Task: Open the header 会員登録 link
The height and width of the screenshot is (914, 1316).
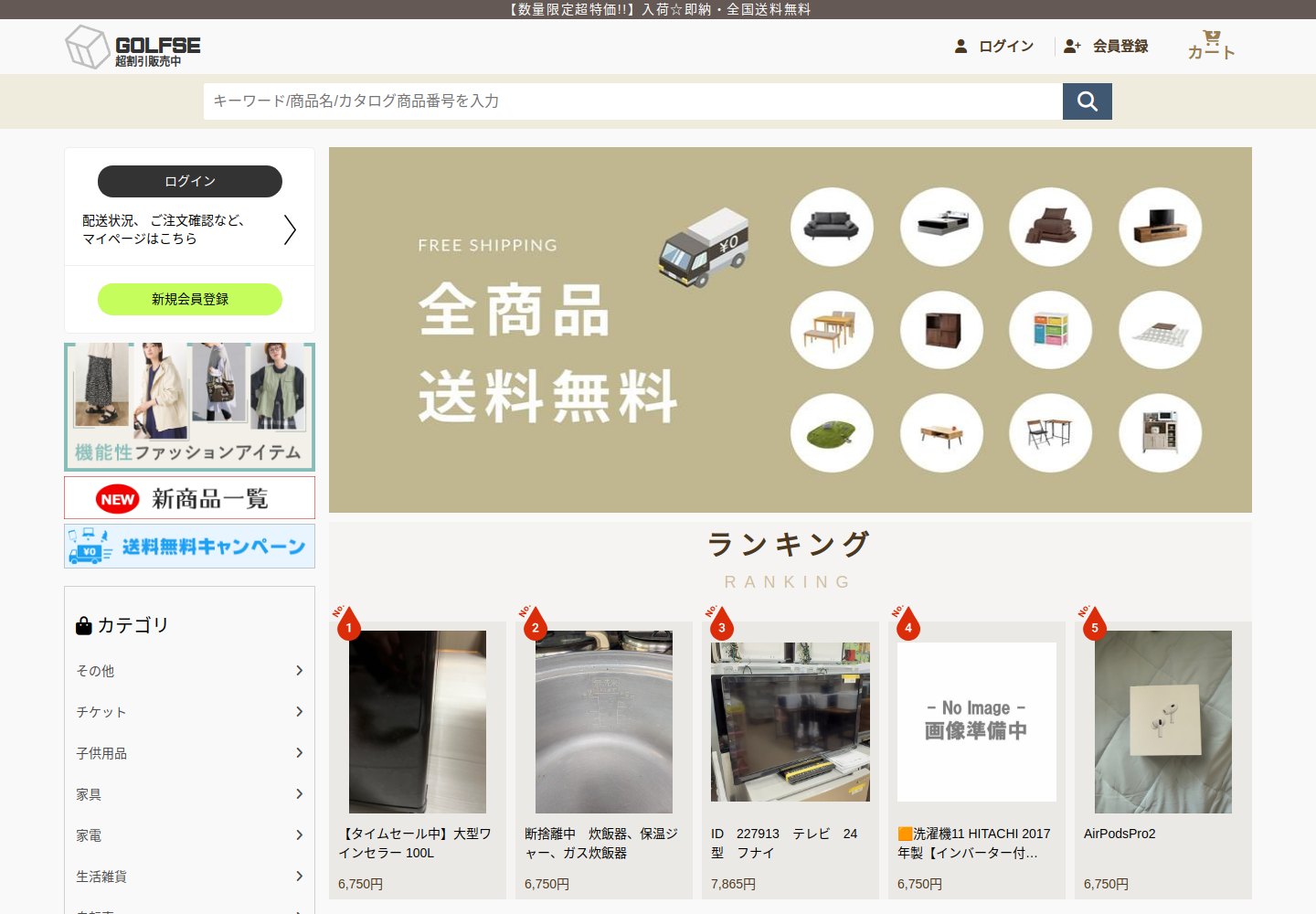Action: coord(1120,46)
